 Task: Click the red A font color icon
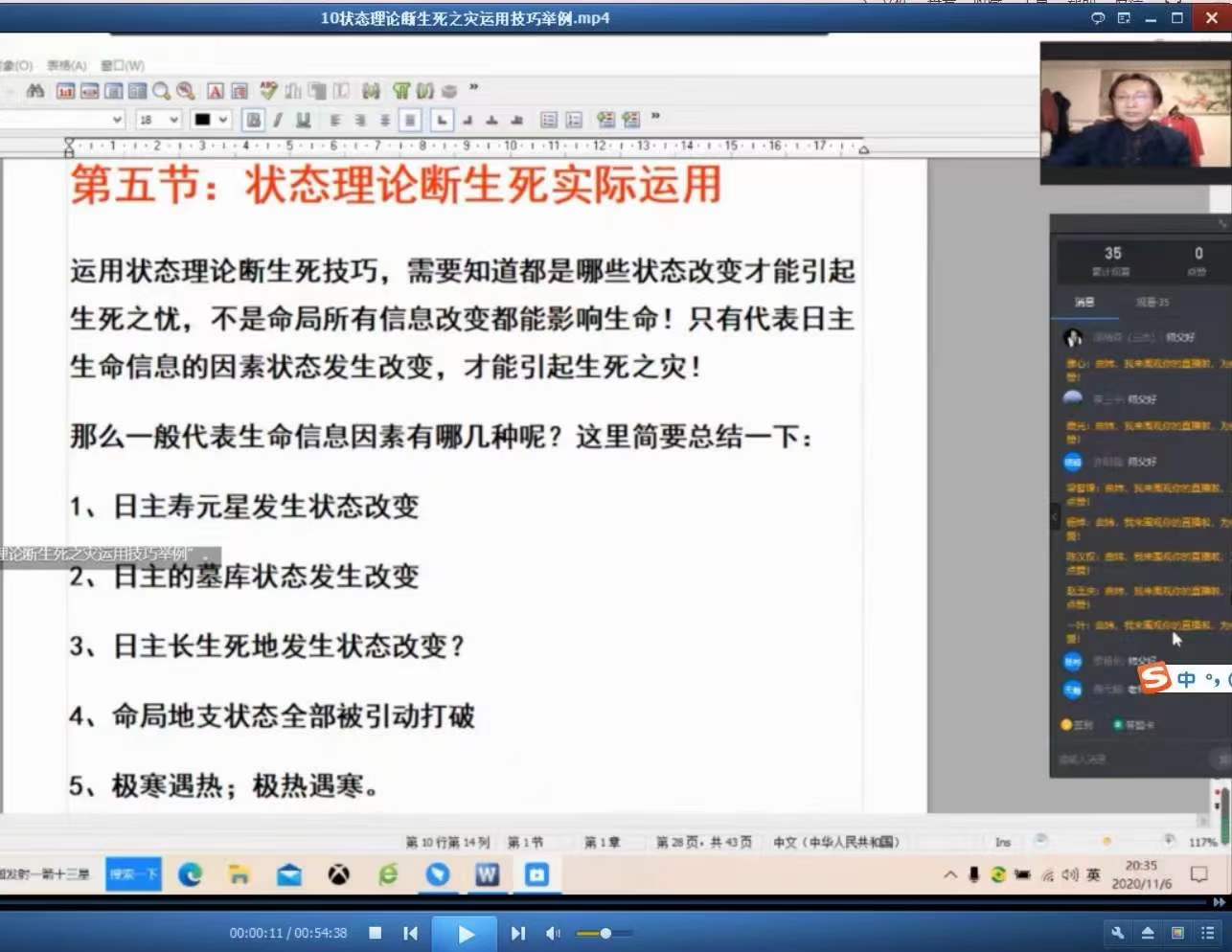point(217,91)
